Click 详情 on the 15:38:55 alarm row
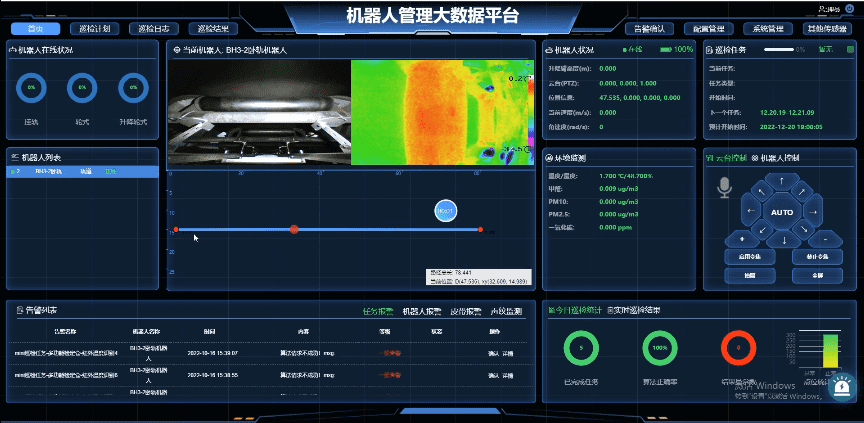 (x=507, y=375)
